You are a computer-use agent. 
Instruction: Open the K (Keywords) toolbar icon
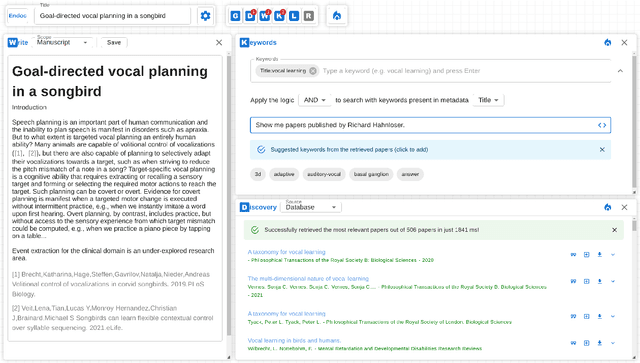[x=279, y=16]
